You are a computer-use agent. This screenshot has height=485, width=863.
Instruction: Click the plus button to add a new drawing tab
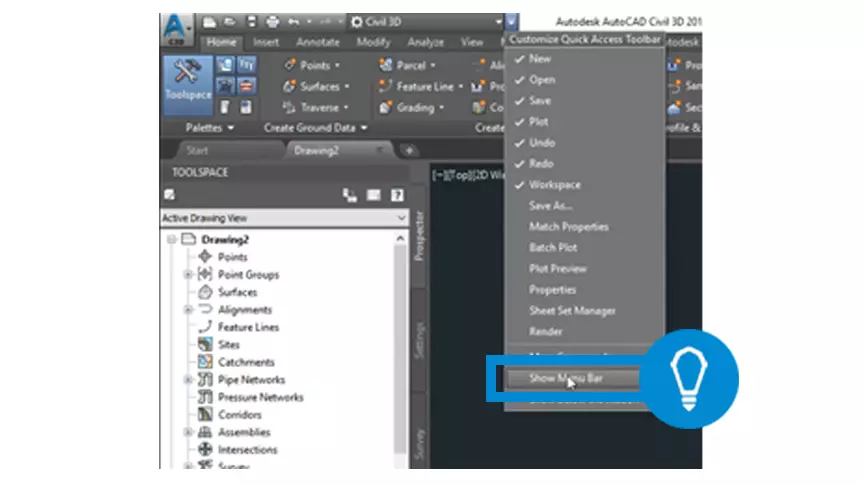[x=409, y=150]
